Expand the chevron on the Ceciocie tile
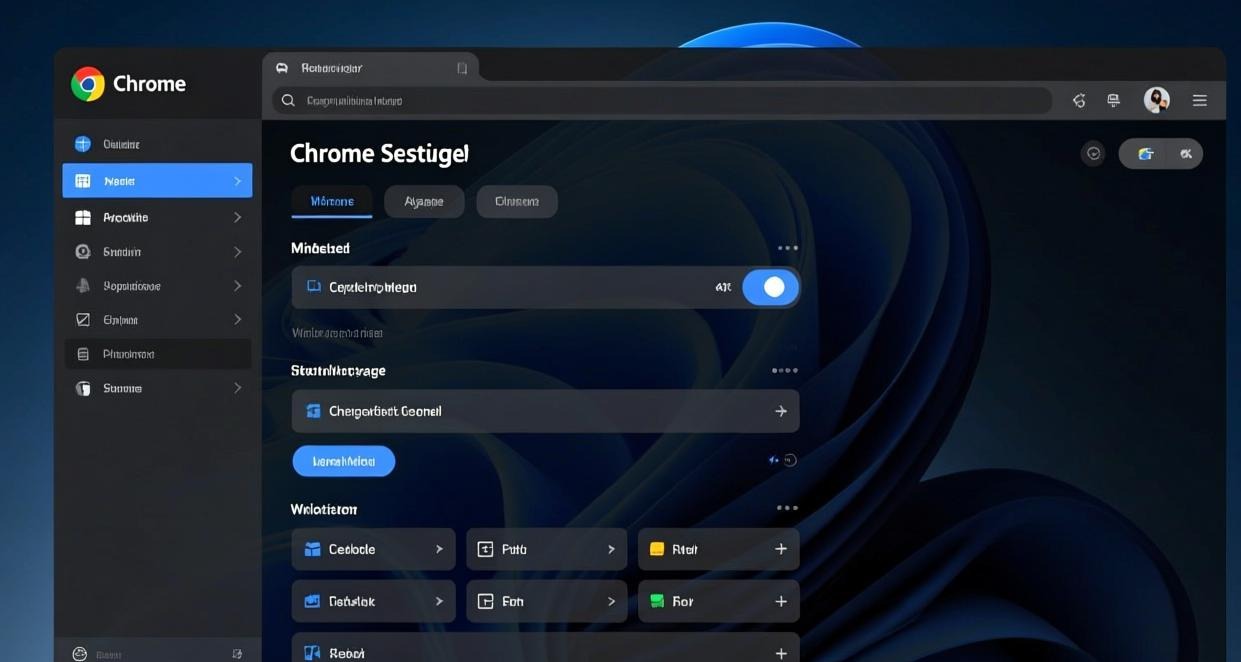Image resolution: width=1241 pixels, height=662 pixels. point(439,549)
